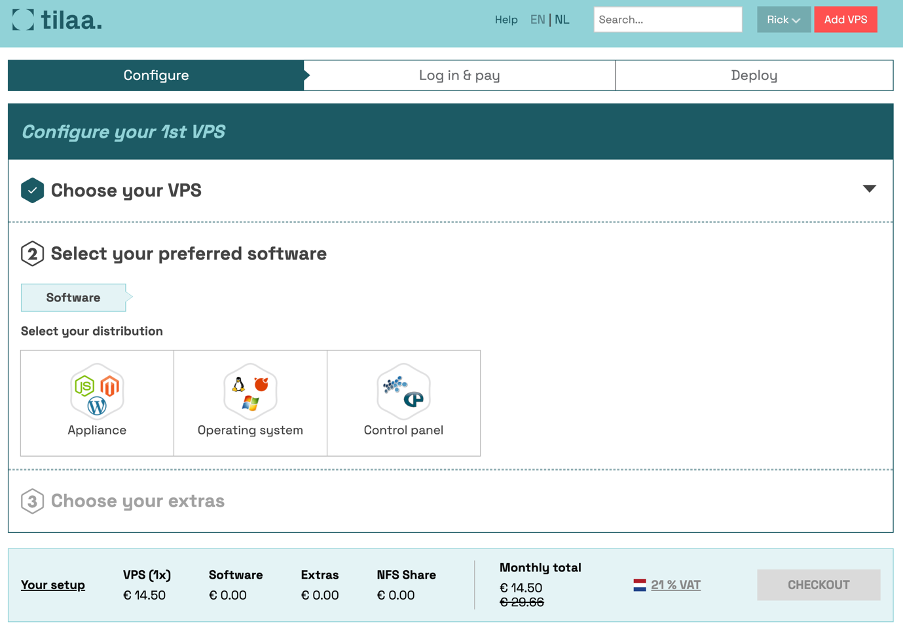Click the Configure your 1st VPS title
This screenshot has width=904, height=636.
(x=123, y=131)
